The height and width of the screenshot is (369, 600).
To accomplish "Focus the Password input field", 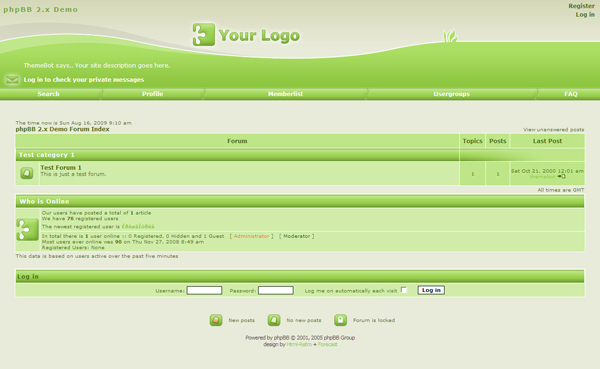I will [x=276, y=291].
